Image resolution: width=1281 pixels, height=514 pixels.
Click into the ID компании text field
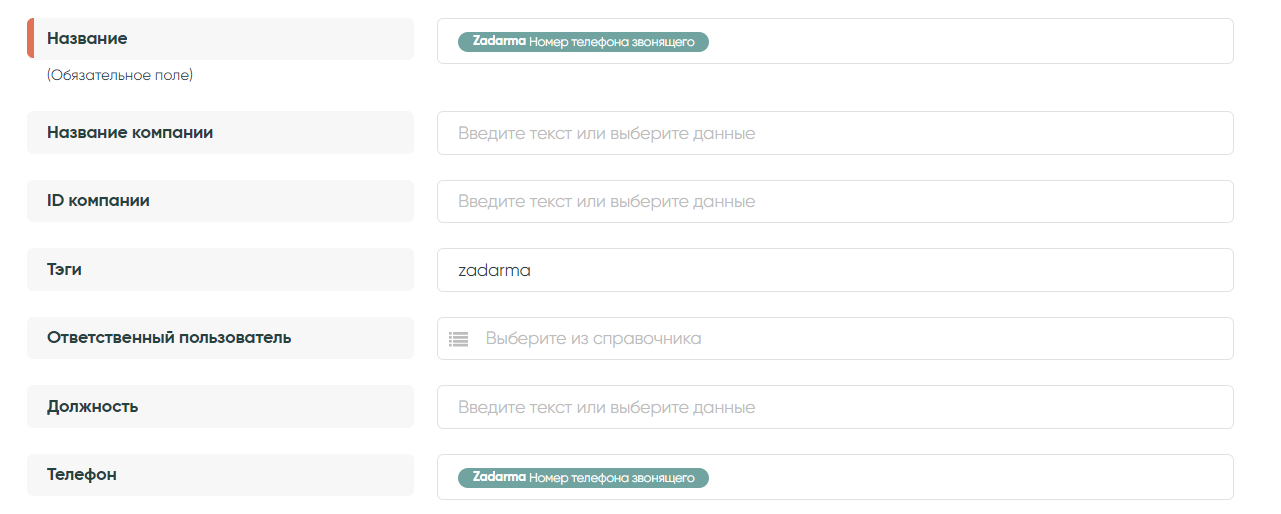835,202
